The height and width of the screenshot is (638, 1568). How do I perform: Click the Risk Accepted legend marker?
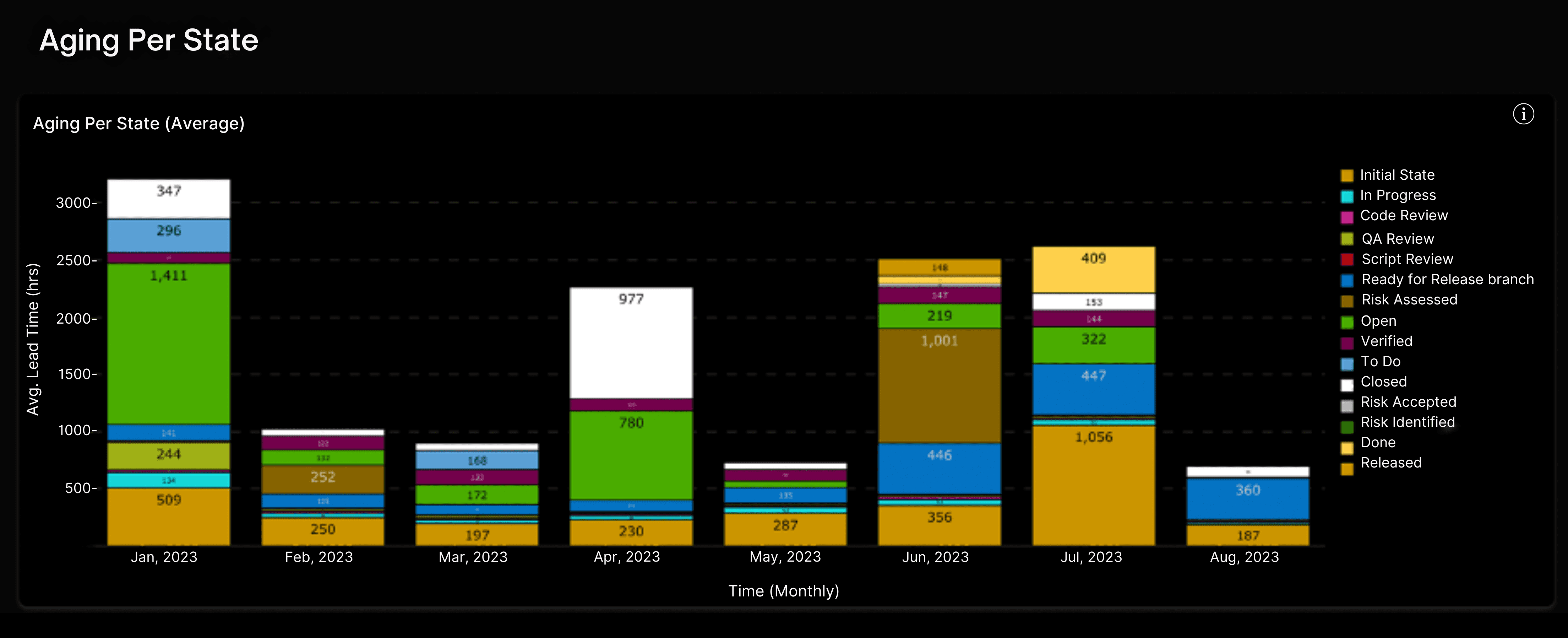1347,402
